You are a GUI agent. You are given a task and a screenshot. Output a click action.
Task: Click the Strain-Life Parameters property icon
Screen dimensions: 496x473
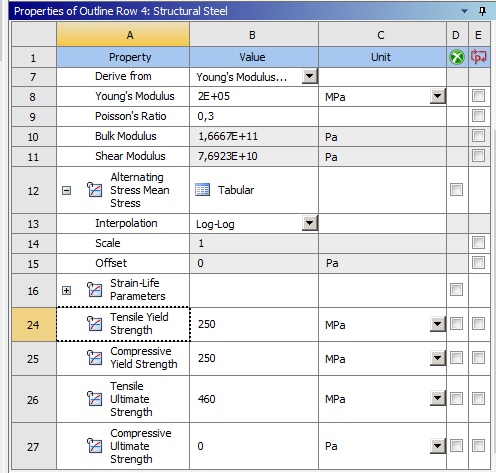click(x=94, y=290)
